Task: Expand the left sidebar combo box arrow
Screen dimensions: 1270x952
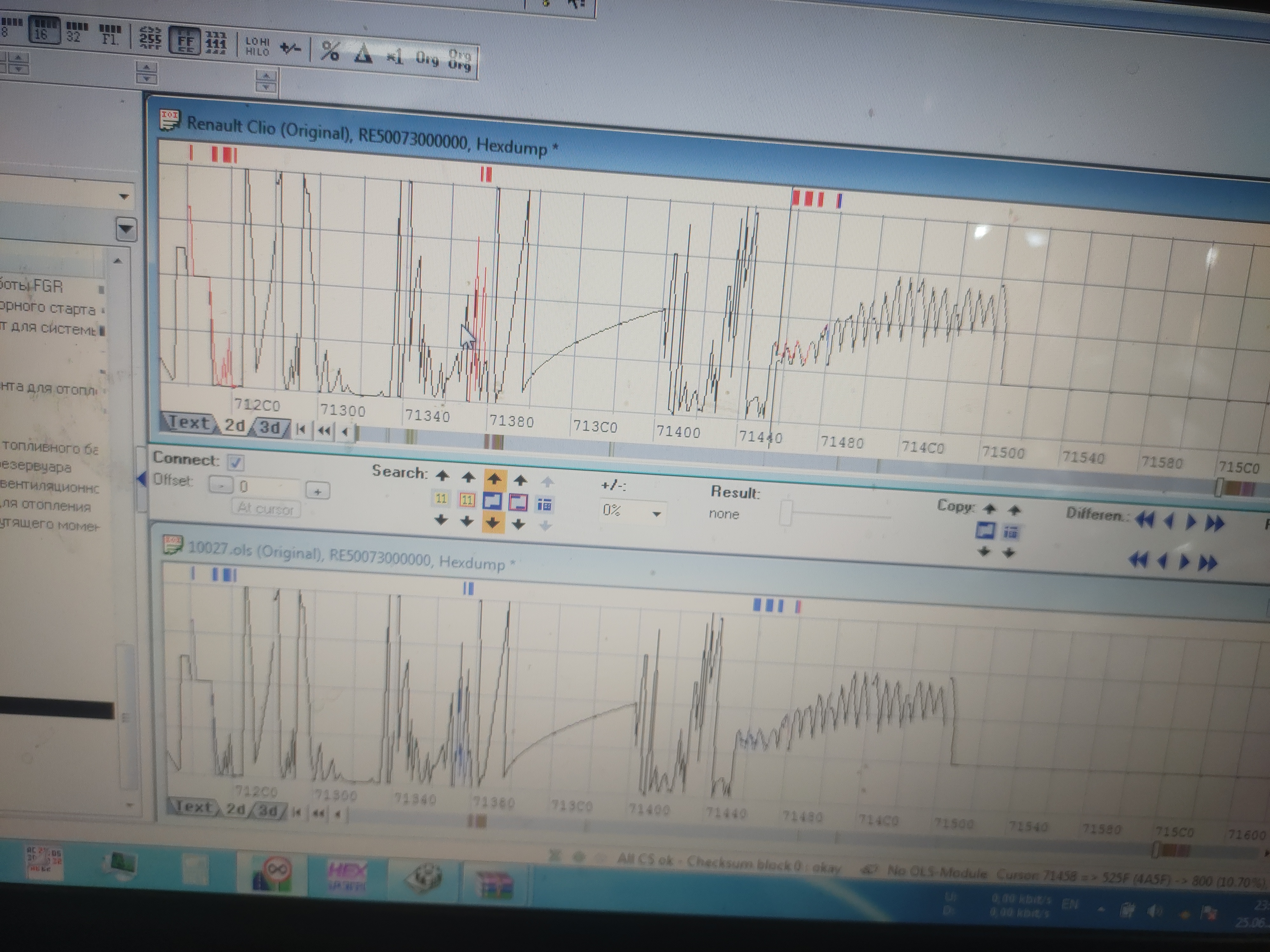Action: pos(124,197)
